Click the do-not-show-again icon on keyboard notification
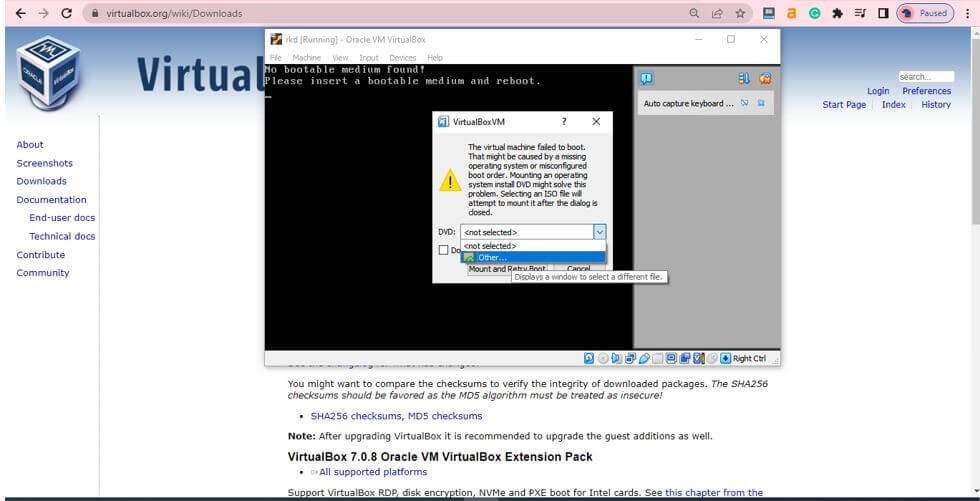980x501 pixels. pyautogui.click(x=744, y=103)
